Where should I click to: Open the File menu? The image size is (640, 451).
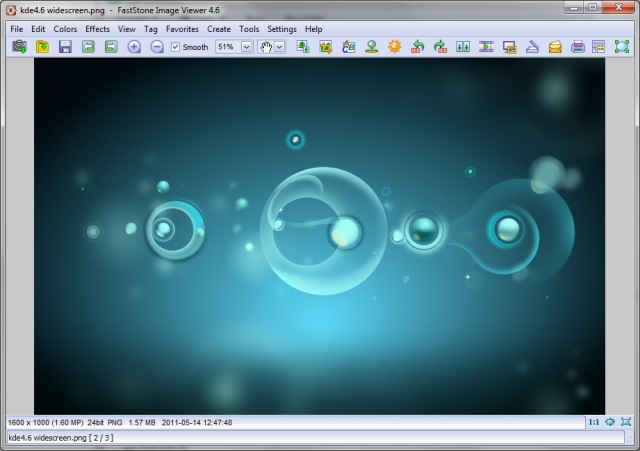17,29
